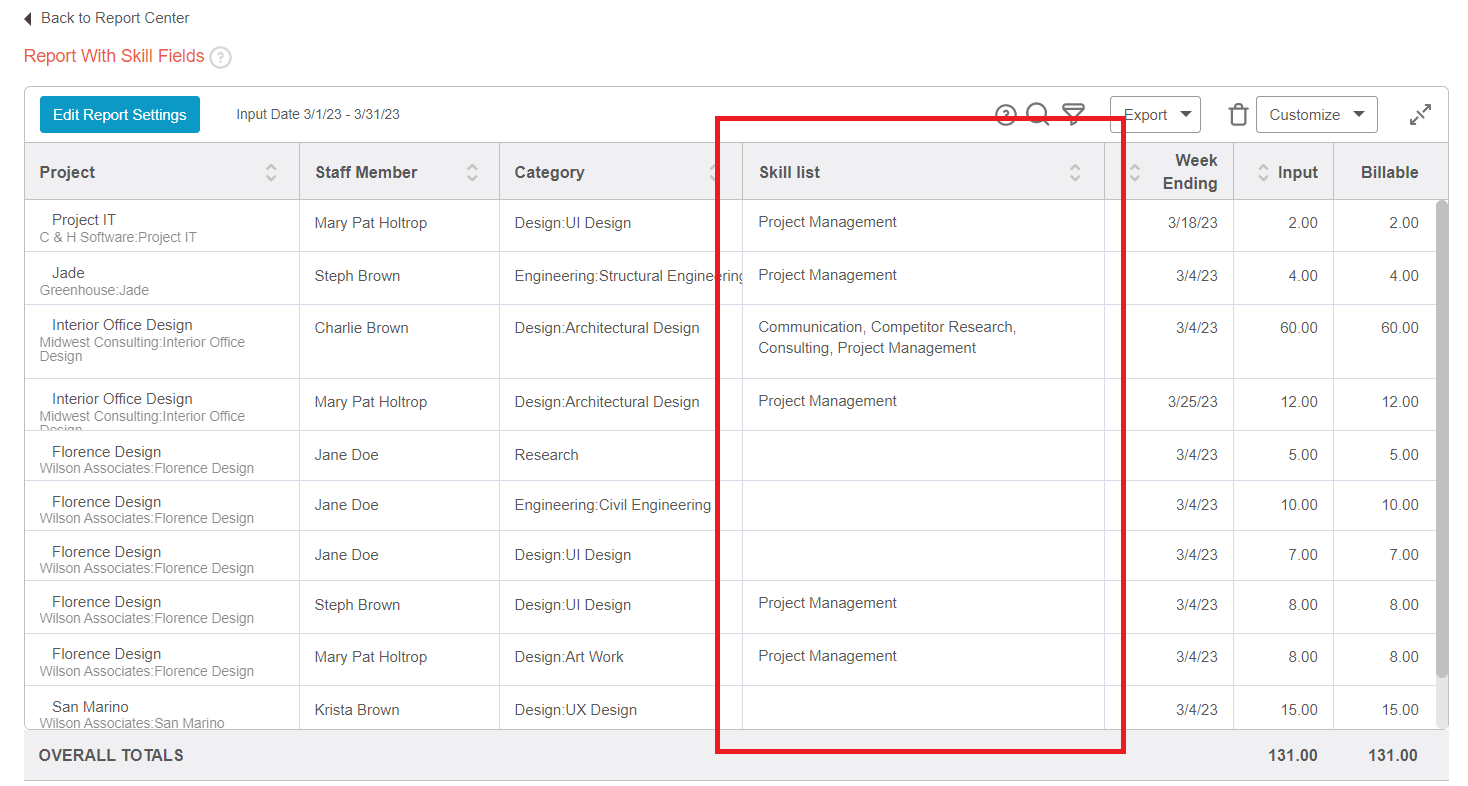
Task: Click the Category column header
Action: coord(550,171)
